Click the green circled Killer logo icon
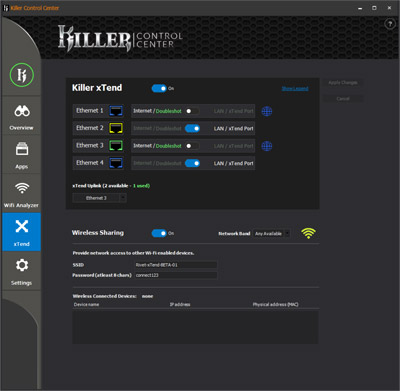The width and height of the screenshot is (400, 391). click(21, 74)
